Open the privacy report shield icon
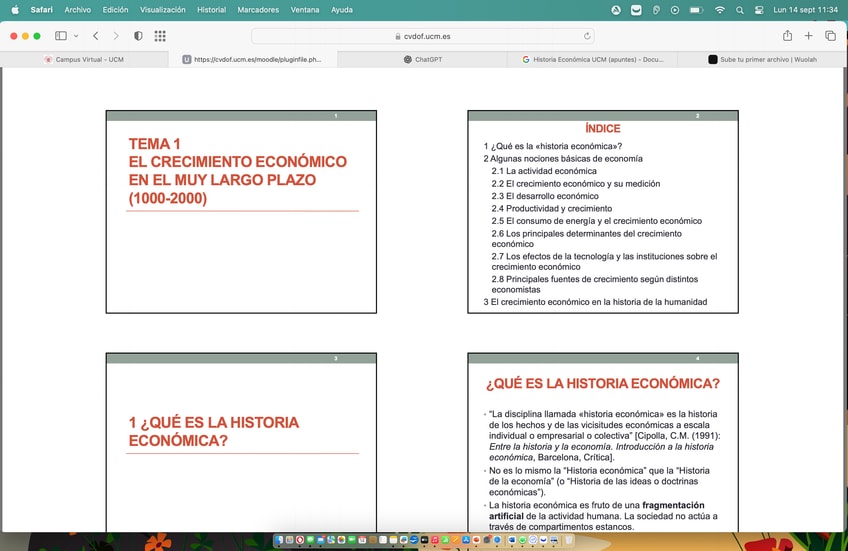This screenshot has width=848, height=551. click(x=138, y=36)
